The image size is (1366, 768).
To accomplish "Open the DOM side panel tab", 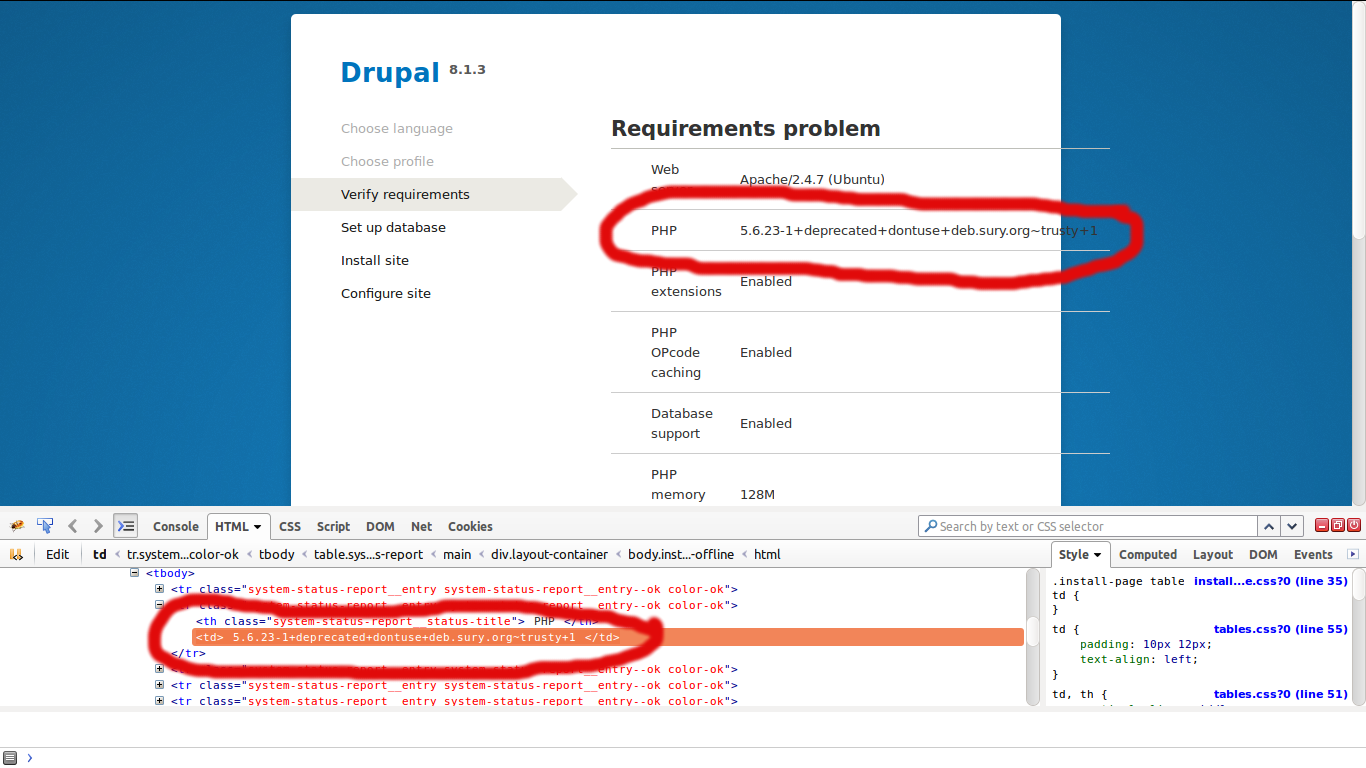I will pos(1263,554).
